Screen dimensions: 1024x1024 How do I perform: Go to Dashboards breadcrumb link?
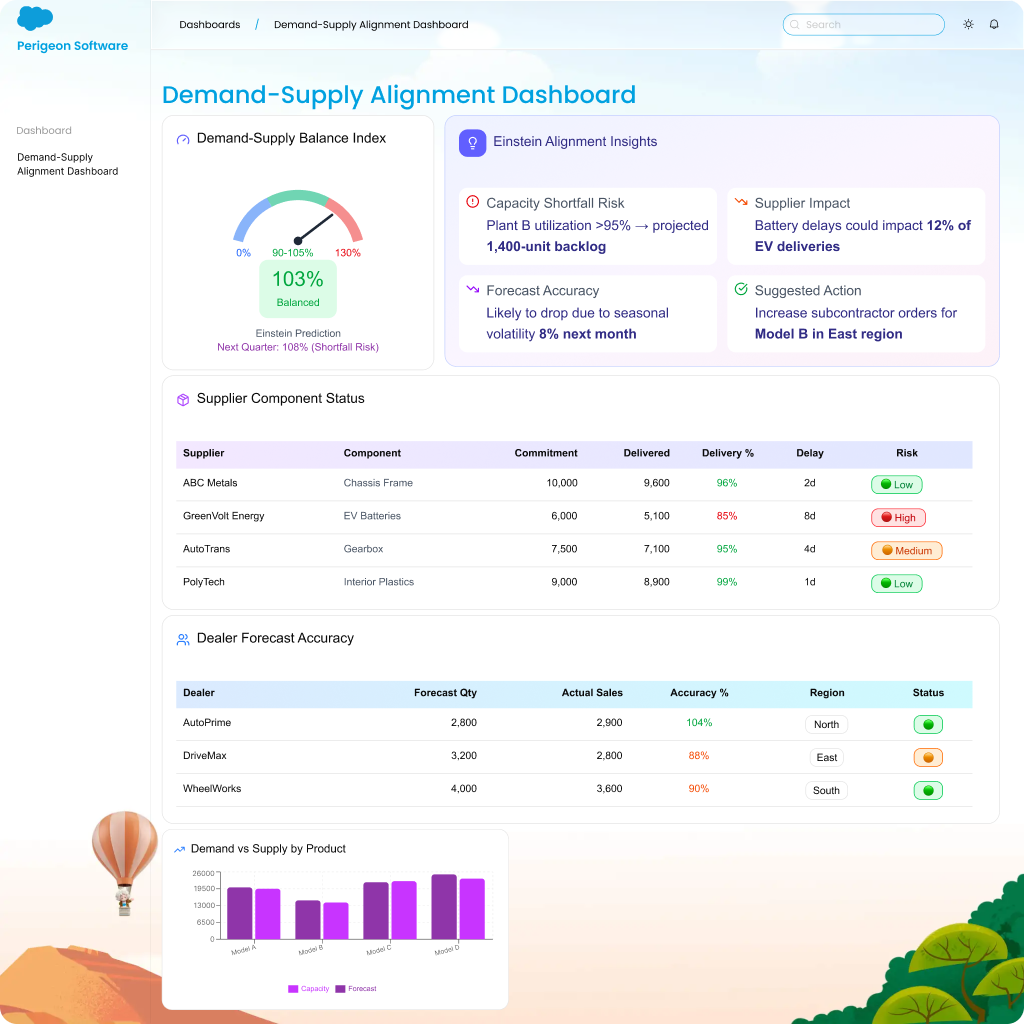click(x=210, y=25)
